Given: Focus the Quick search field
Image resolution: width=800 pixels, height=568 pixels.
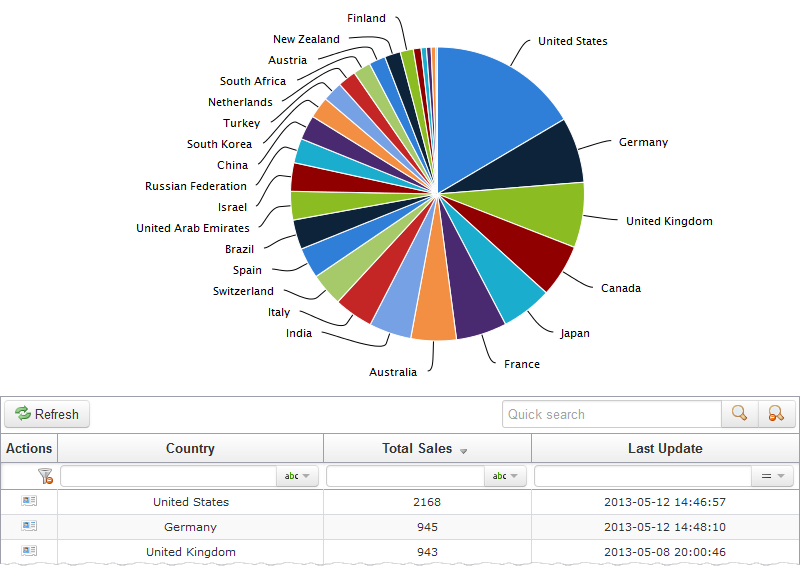Looking at the screenshot, I should click(x=611, y=414).
